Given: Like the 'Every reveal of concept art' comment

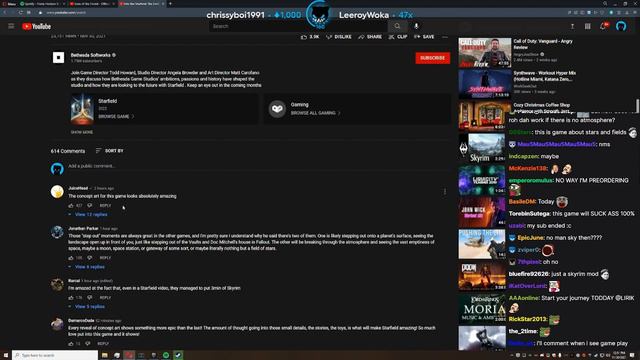Looking at the screenshot, I should click(71, 344).
